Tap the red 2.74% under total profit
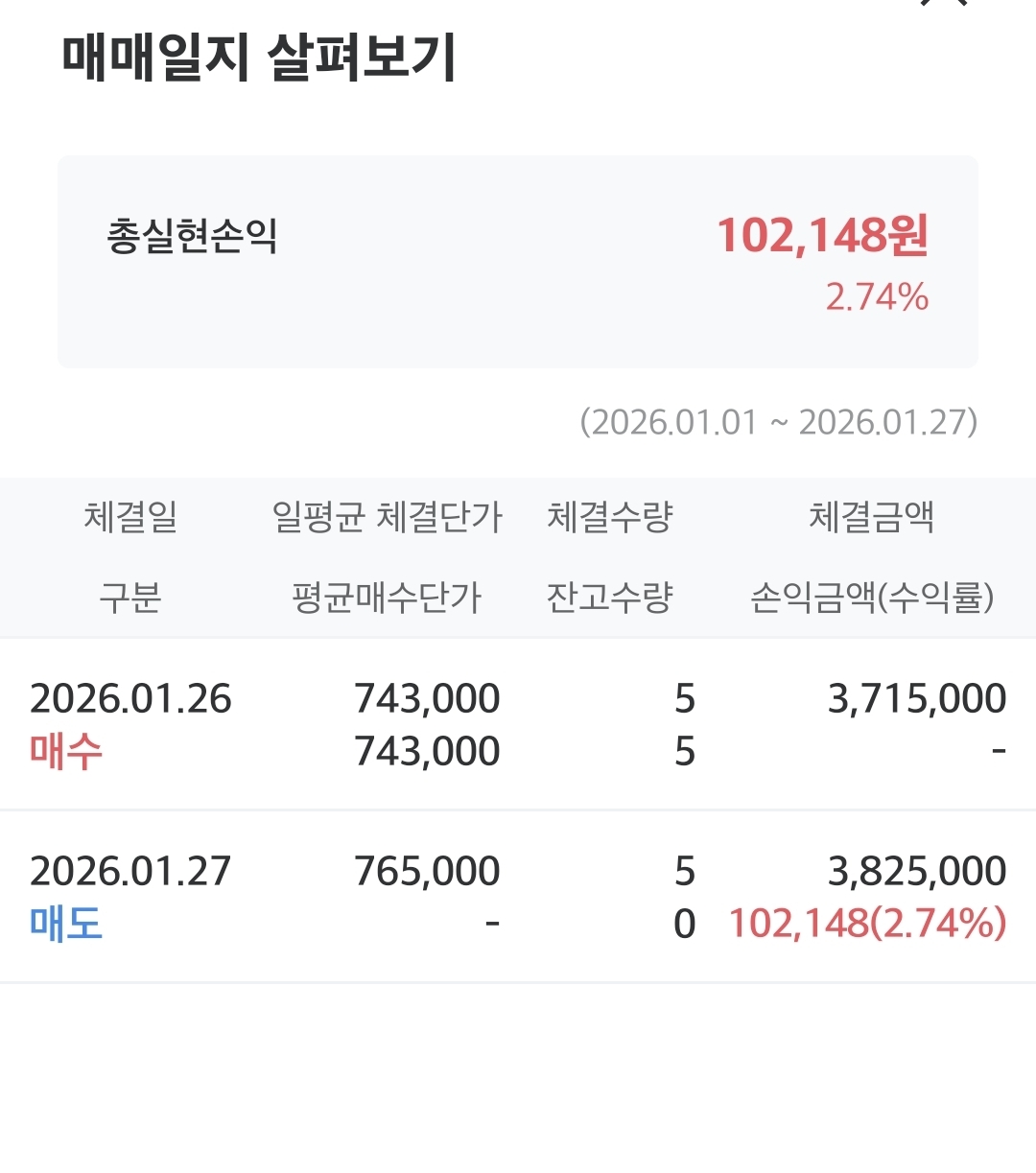The height and width of the screenshot is (1173, 1036). click(877, 297)
